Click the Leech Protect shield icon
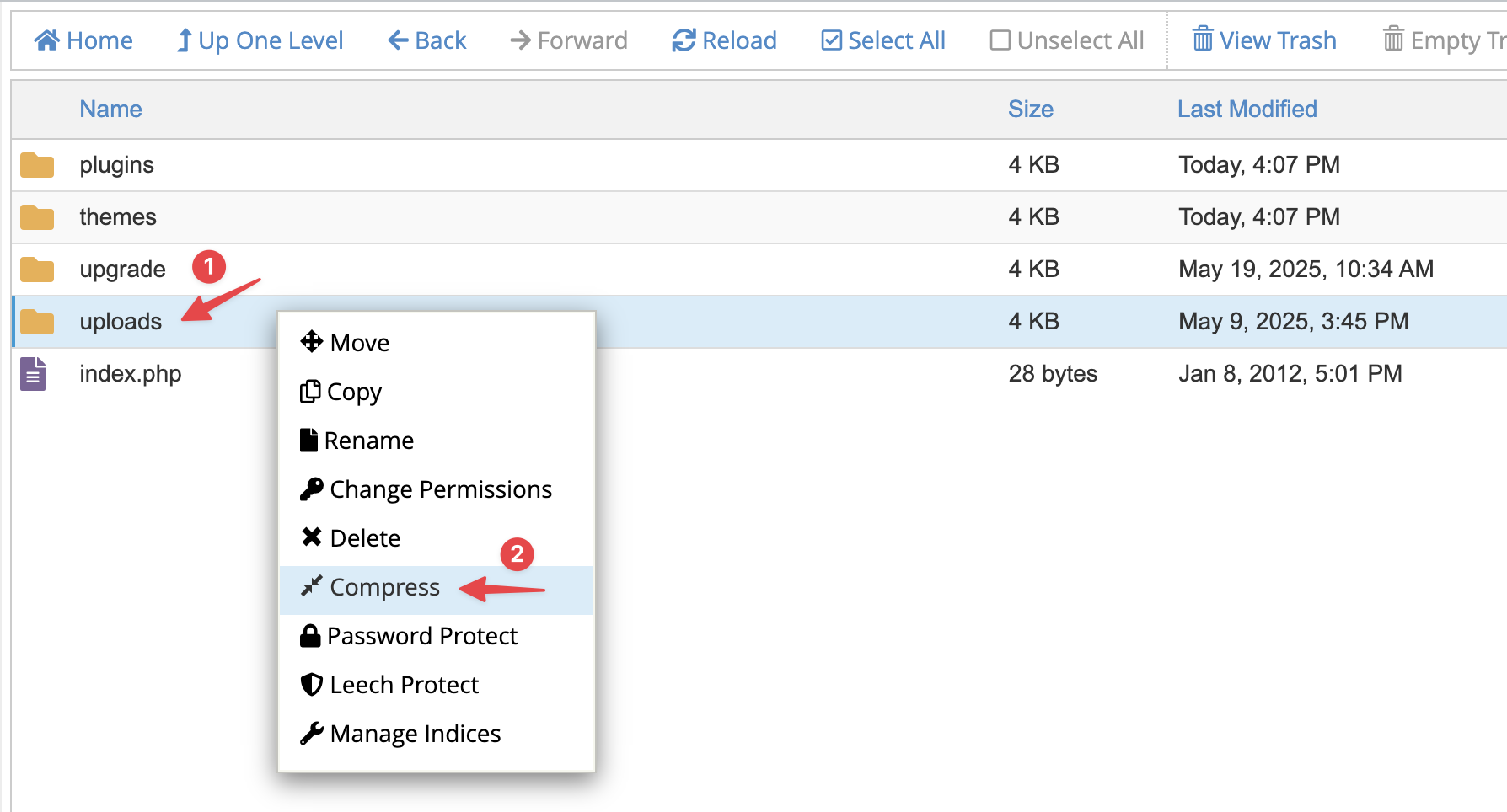This screenshot has height=812, width=1507. 312,684
